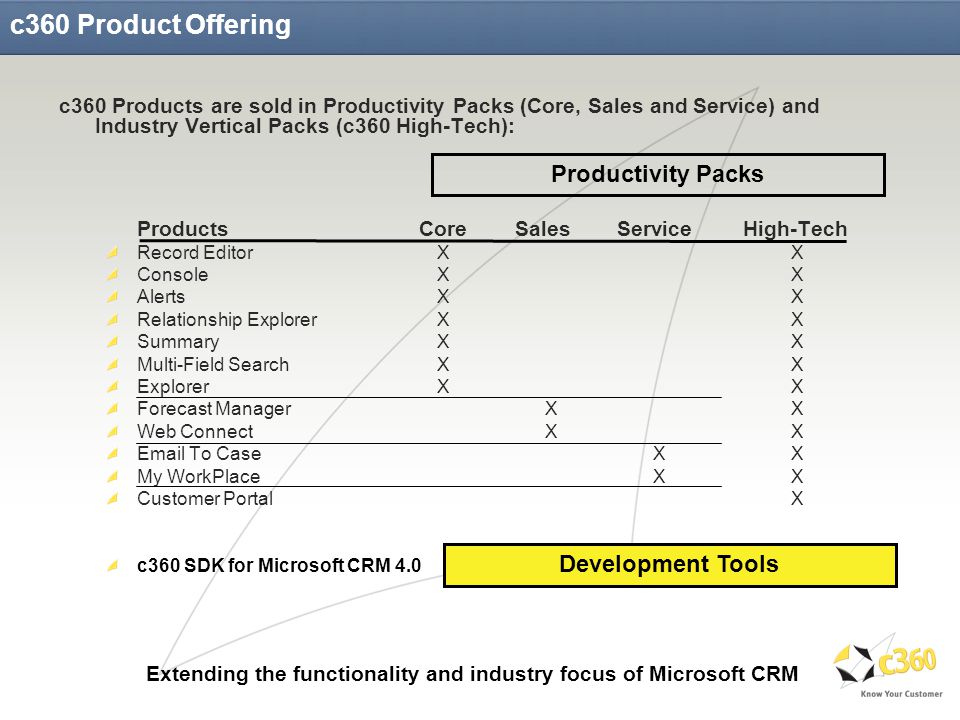Image resolution: width=960 pixels, height=720 pixels.
Task: Click the bullet icon beside Console
Action: [x=113, y=275]
